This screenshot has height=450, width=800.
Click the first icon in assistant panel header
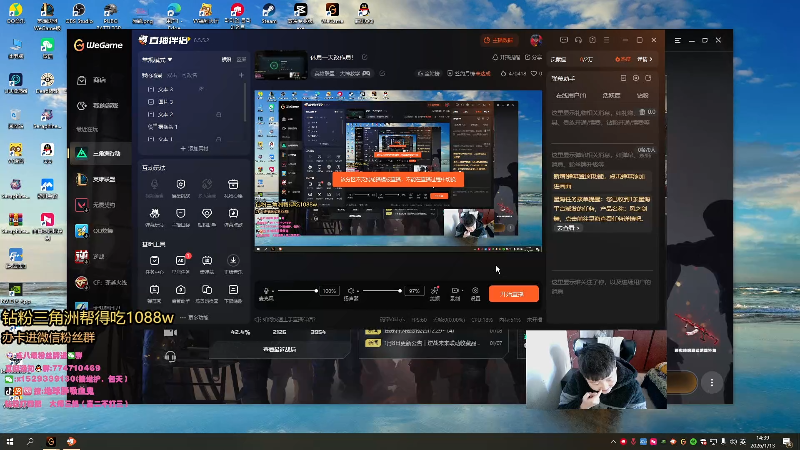click(623, 78)
